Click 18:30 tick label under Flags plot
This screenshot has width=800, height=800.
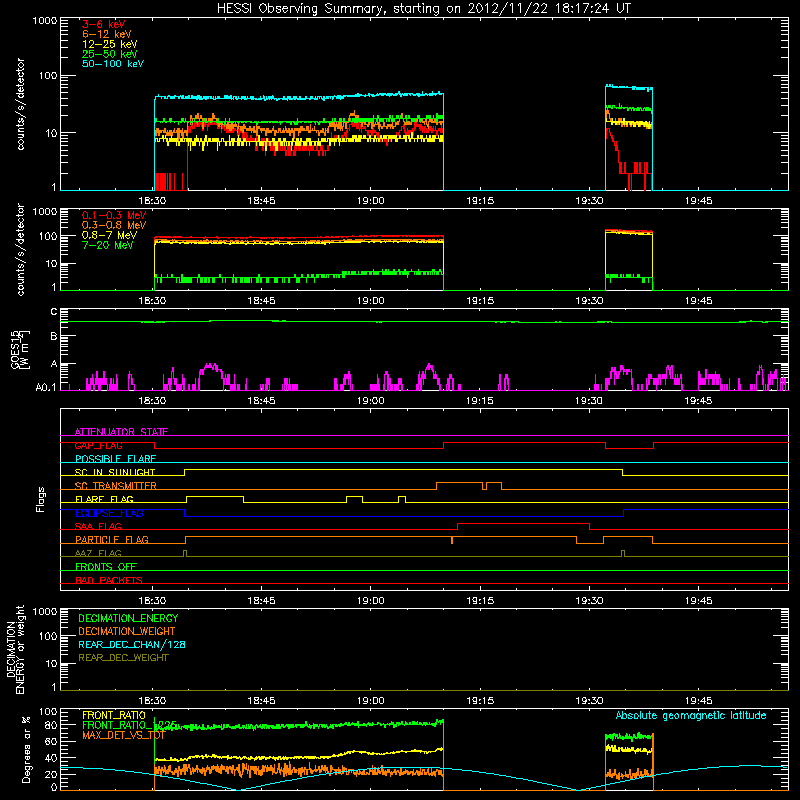tap(152, 601)
